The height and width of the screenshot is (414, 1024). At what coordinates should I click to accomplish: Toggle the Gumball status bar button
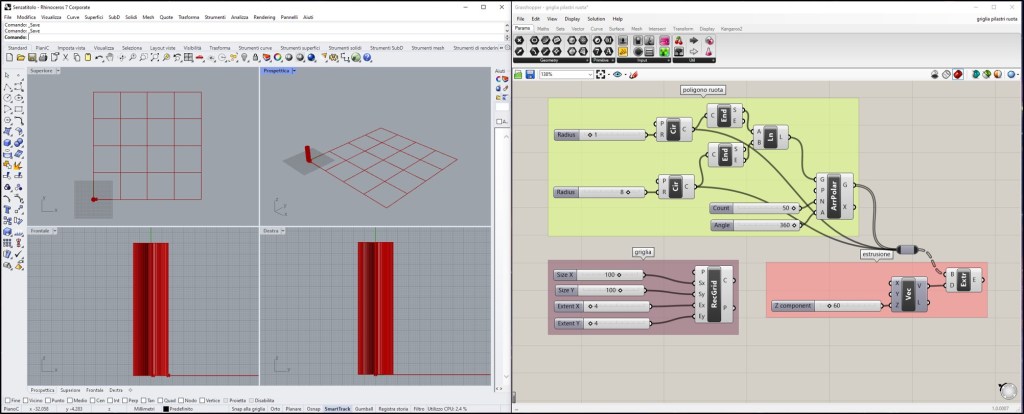[364, 410]
